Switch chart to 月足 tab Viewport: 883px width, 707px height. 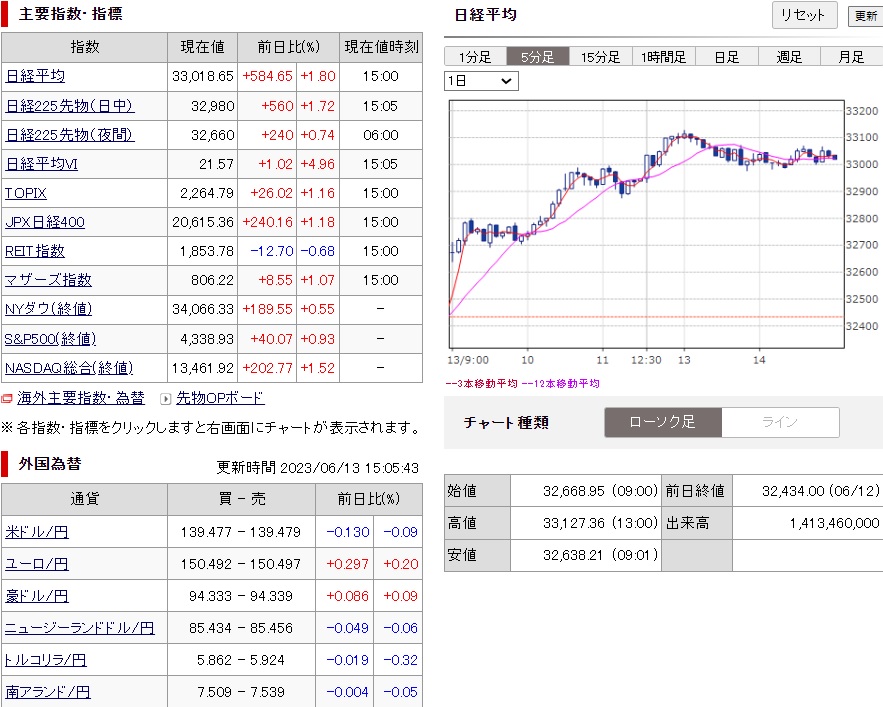[x=851, y=57]
